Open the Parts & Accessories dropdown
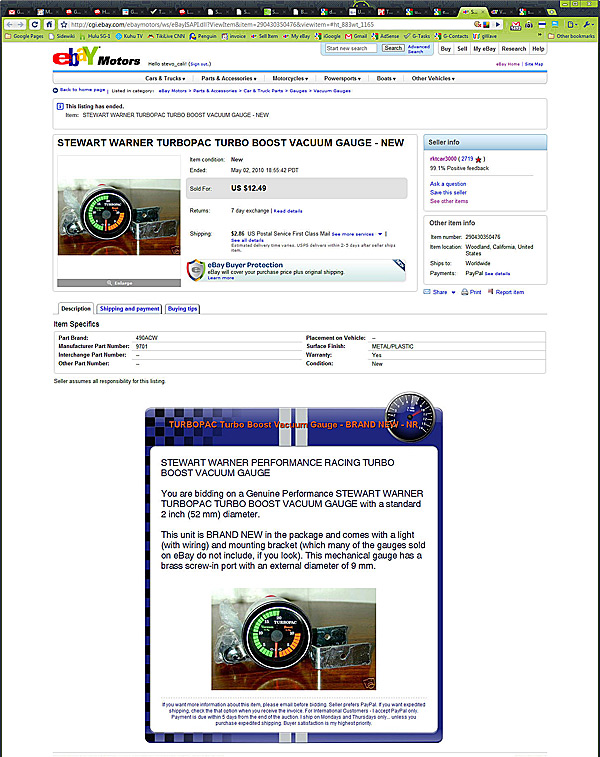Image resolution: width=600 pixels, height=757 pixels. coord(228,78)
